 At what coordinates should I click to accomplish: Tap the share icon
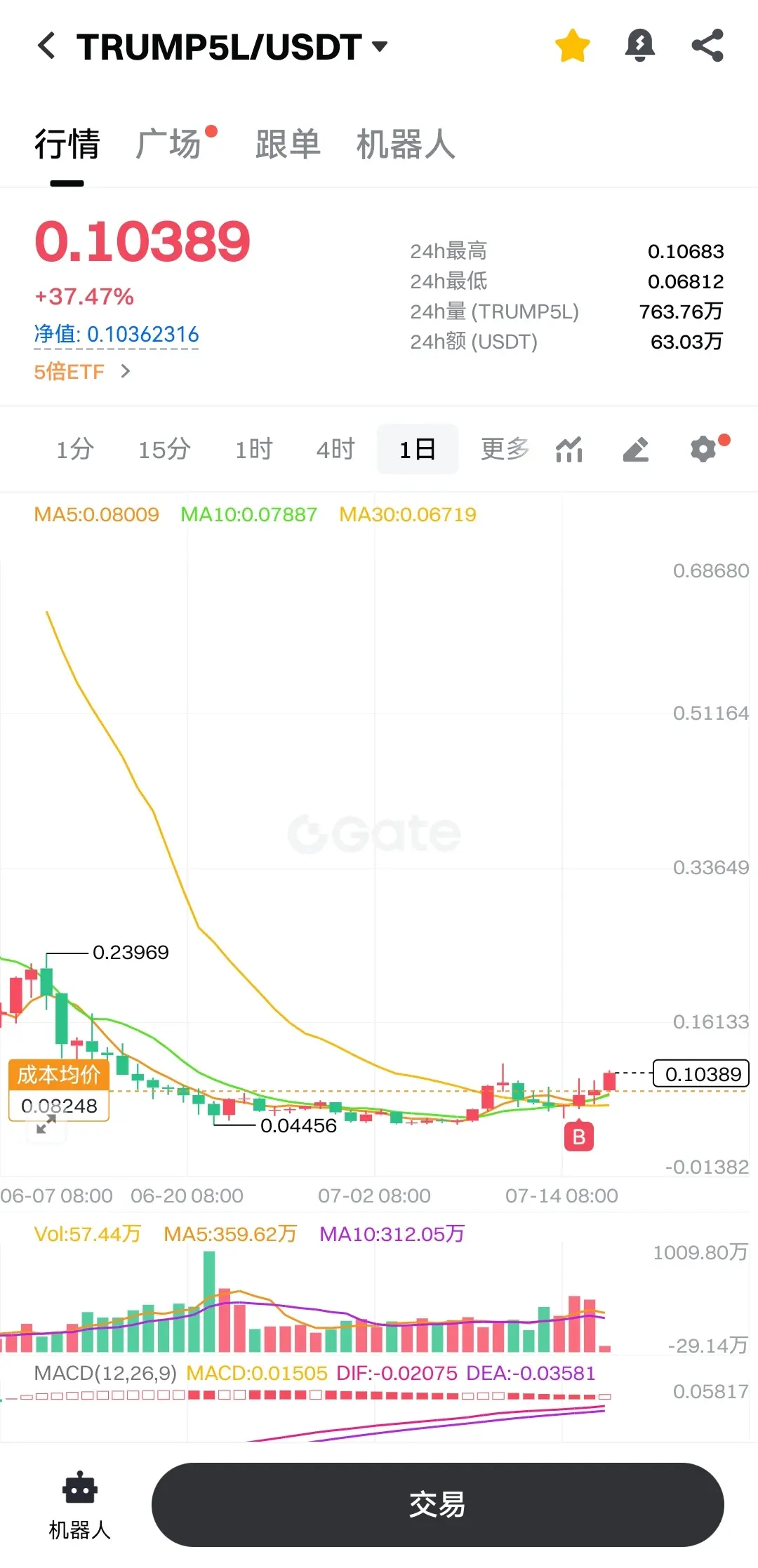707,46
